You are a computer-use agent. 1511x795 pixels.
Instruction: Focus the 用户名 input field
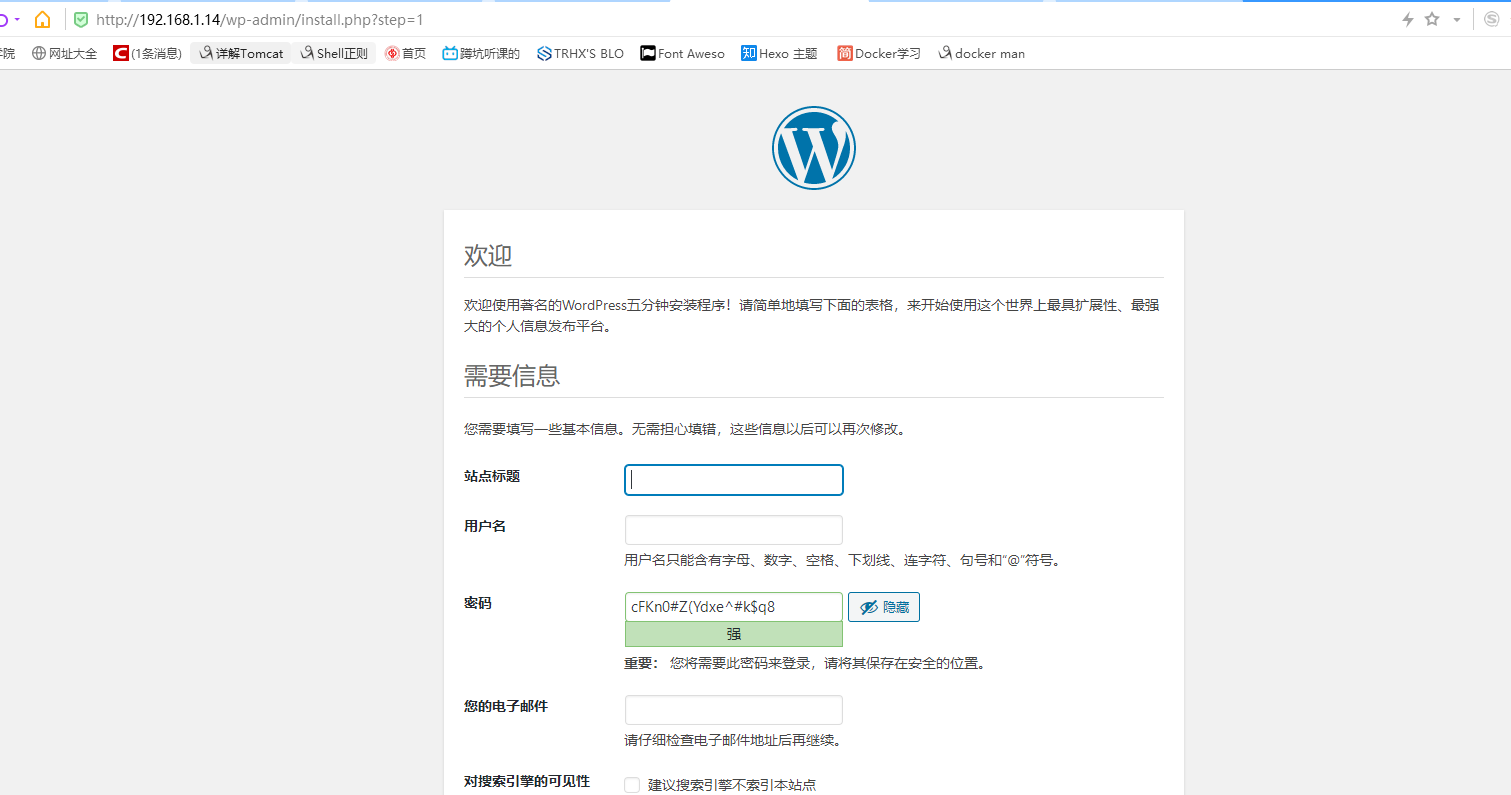[734, 530]
